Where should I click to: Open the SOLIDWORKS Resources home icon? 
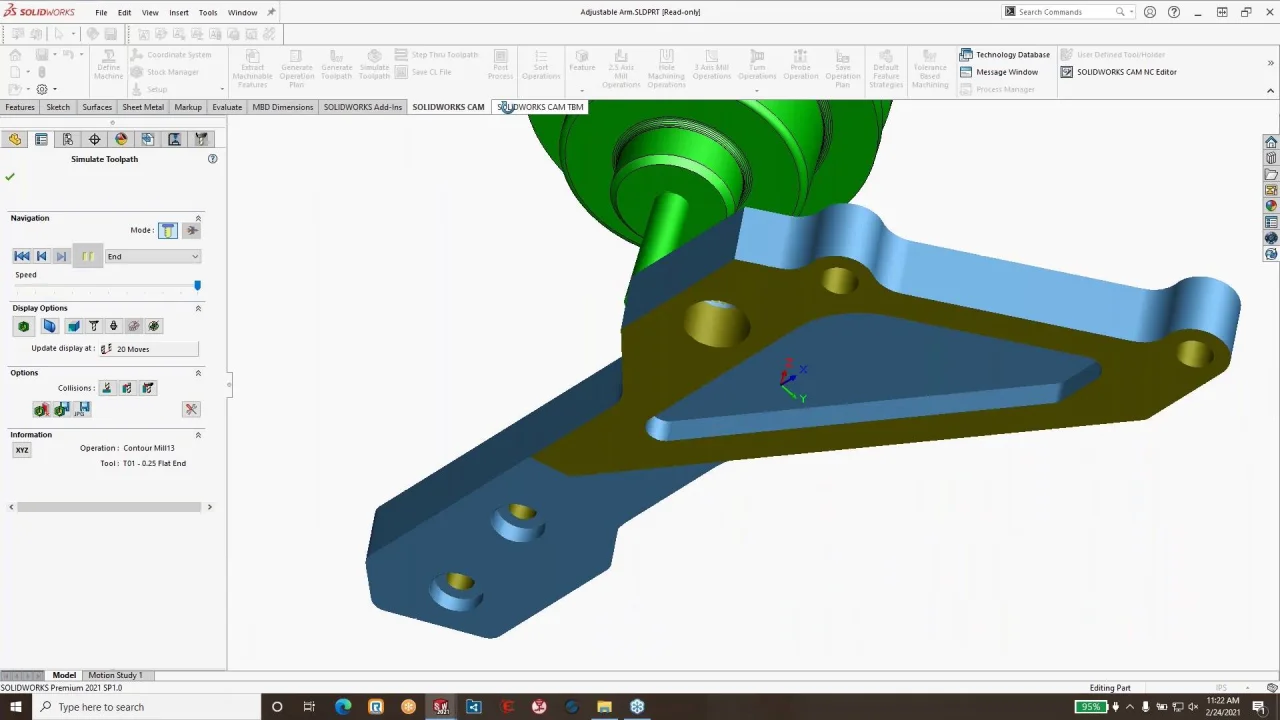click(x=1271, y=142)
